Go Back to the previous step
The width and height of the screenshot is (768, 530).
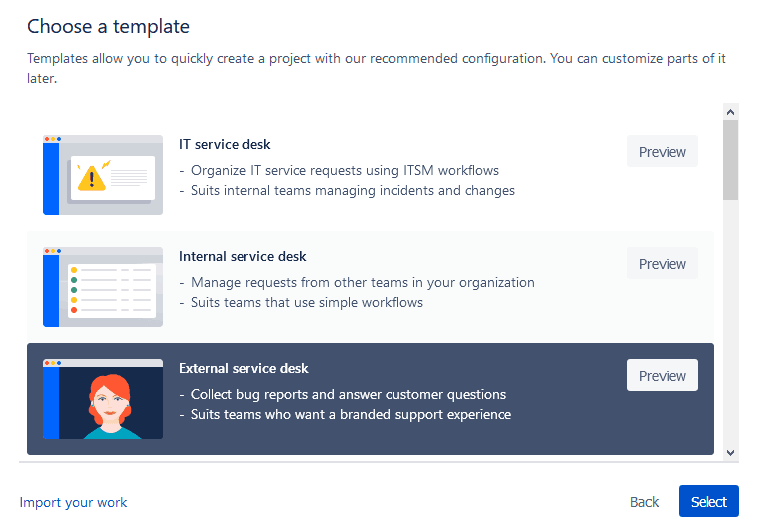coord(644,502)
